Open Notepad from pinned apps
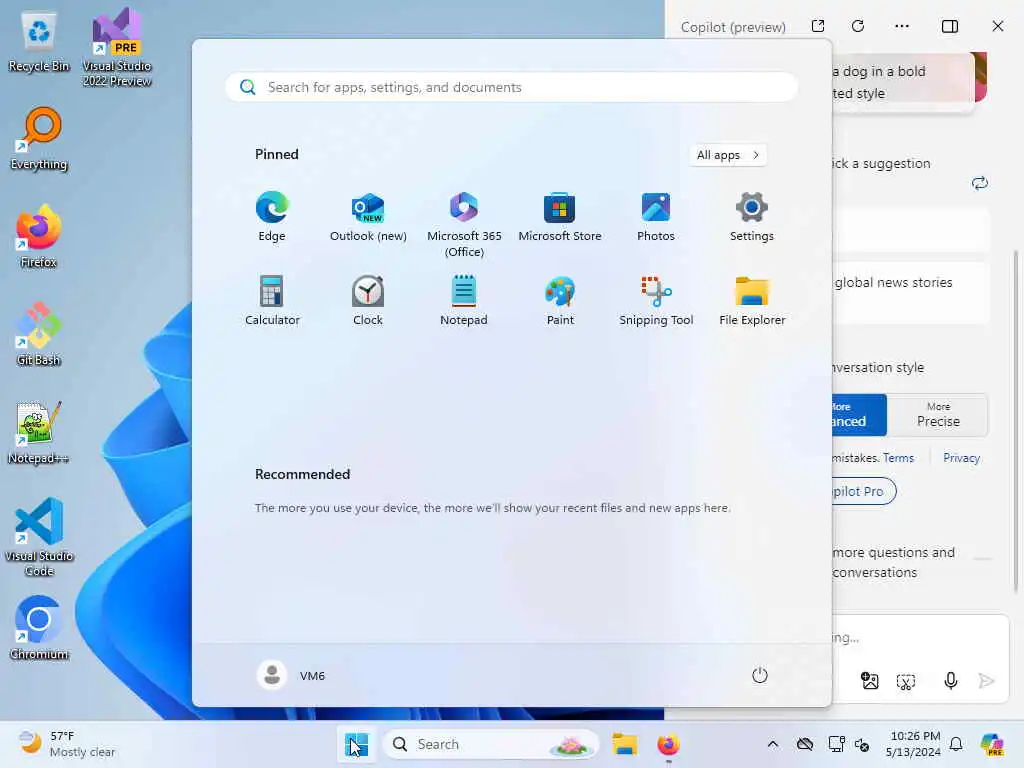This screenshot has height=768, width=1024. click(x=464, y=300)
